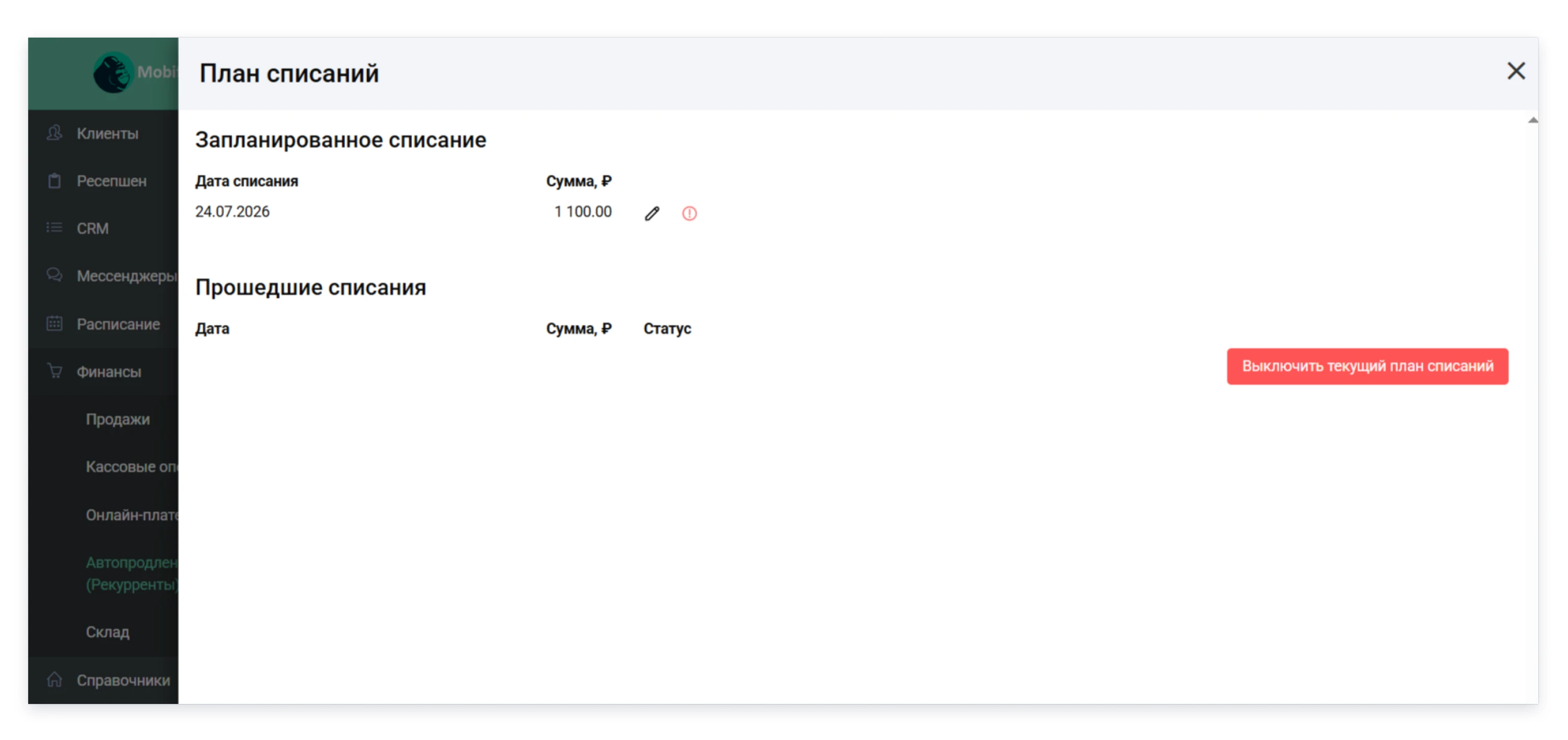Open Клиенты in the sidebar
Viewport: 1568px width, 740px height.
tap(103, 133)
